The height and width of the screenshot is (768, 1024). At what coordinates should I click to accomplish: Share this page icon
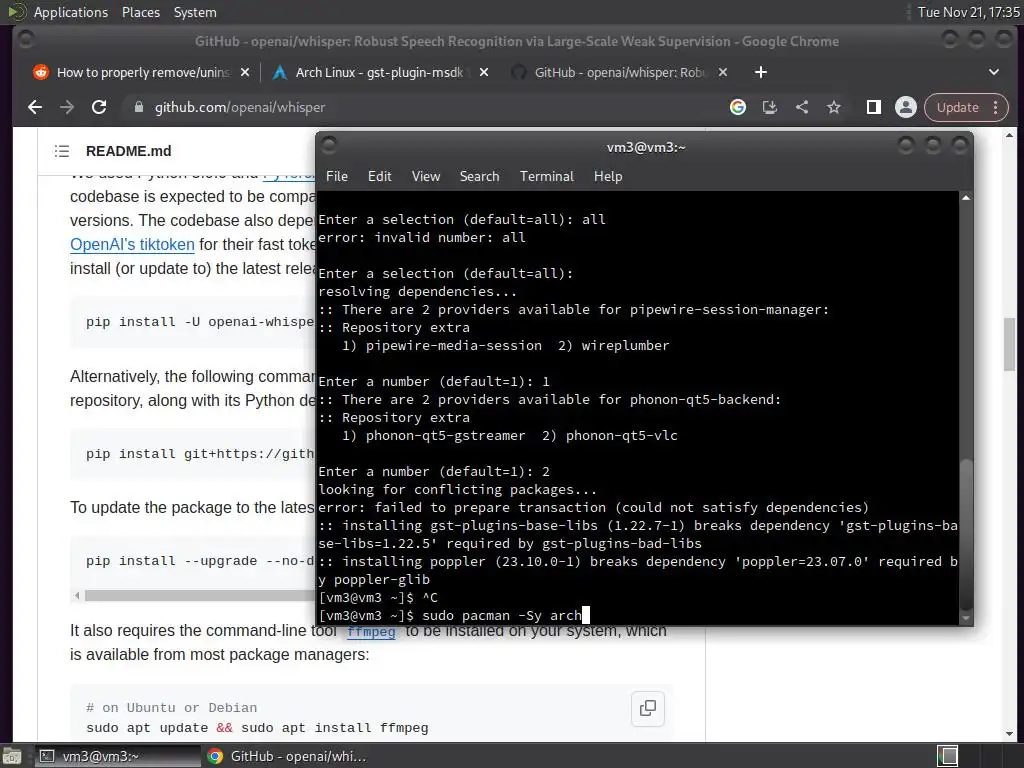click(x=802, y=107)
